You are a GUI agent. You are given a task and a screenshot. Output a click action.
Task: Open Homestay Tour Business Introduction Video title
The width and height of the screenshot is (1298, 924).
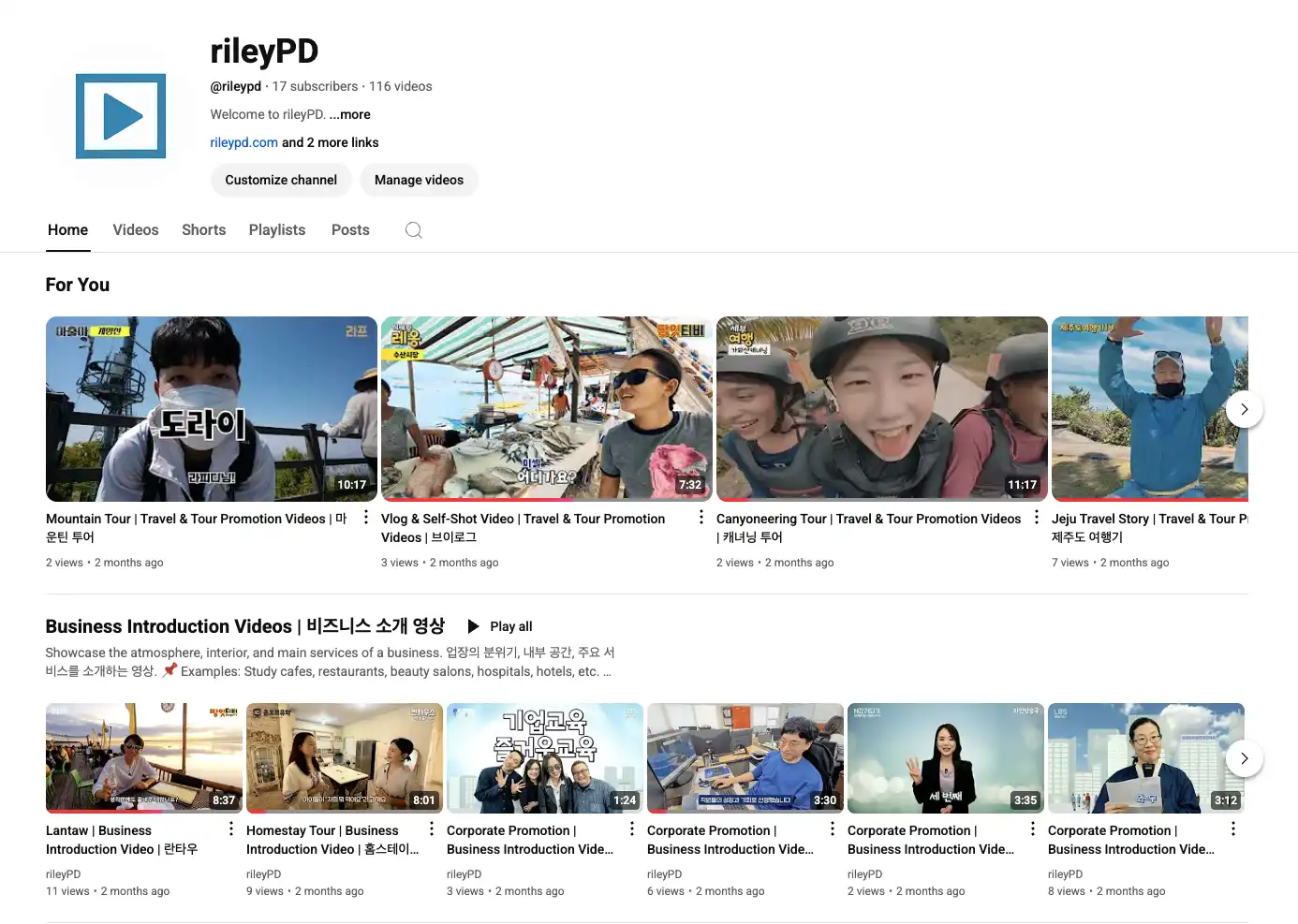332,840
